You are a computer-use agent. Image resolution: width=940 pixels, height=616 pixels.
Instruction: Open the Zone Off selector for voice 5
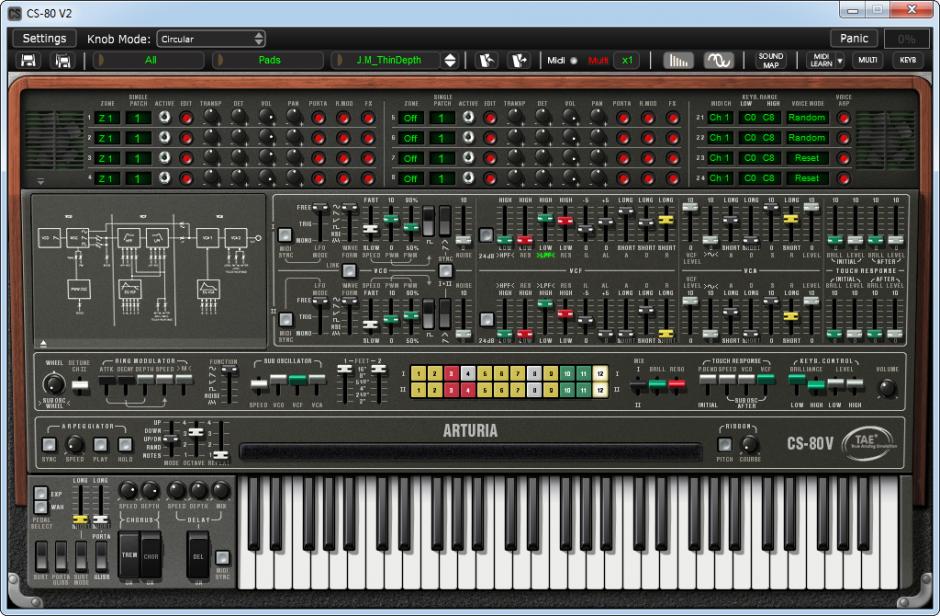click(411, 118)
